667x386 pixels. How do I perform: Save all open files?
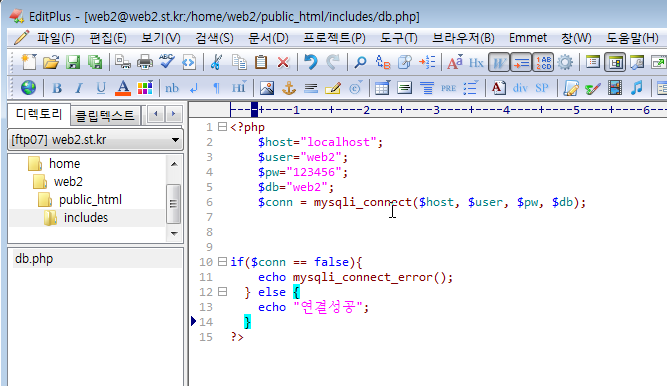click(x=95, y=63)
